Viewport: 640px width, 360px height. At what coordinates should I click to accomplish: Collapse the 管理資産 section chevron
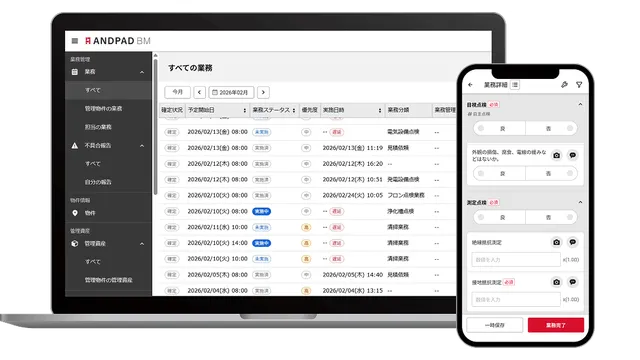coord(142,244)
